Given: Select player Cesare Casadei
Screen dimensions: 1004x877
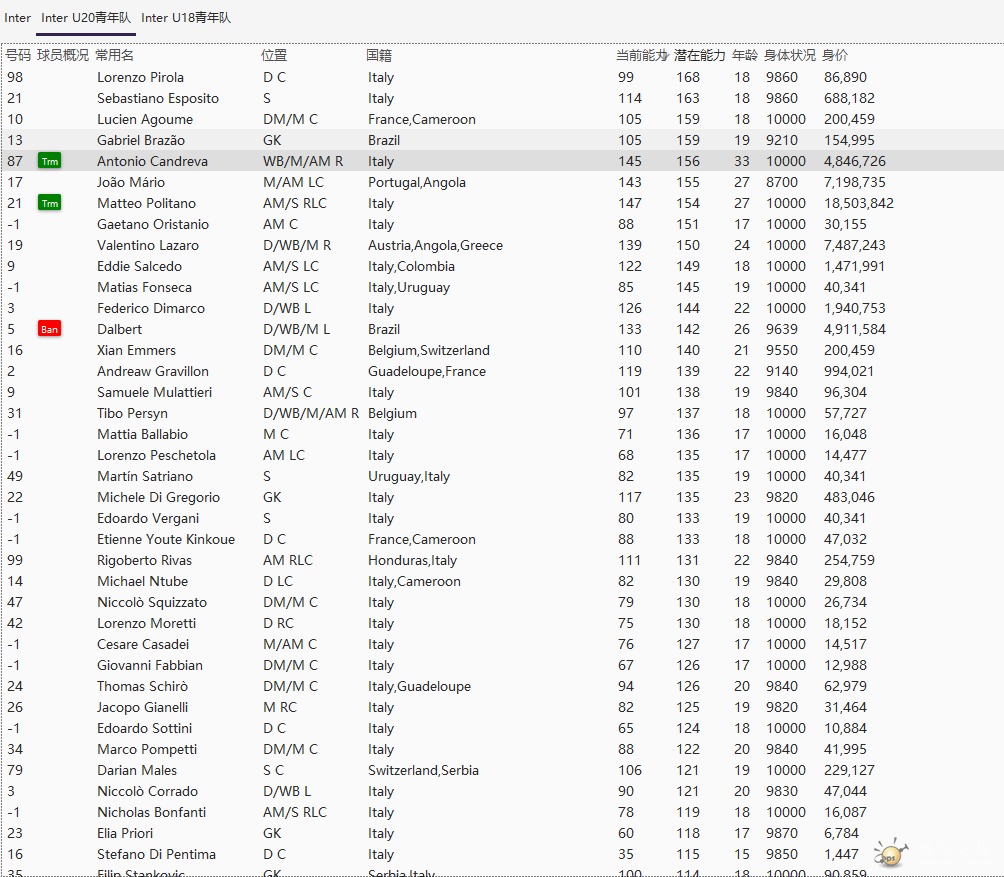Looking at the screenshot, I should [143, 645].
